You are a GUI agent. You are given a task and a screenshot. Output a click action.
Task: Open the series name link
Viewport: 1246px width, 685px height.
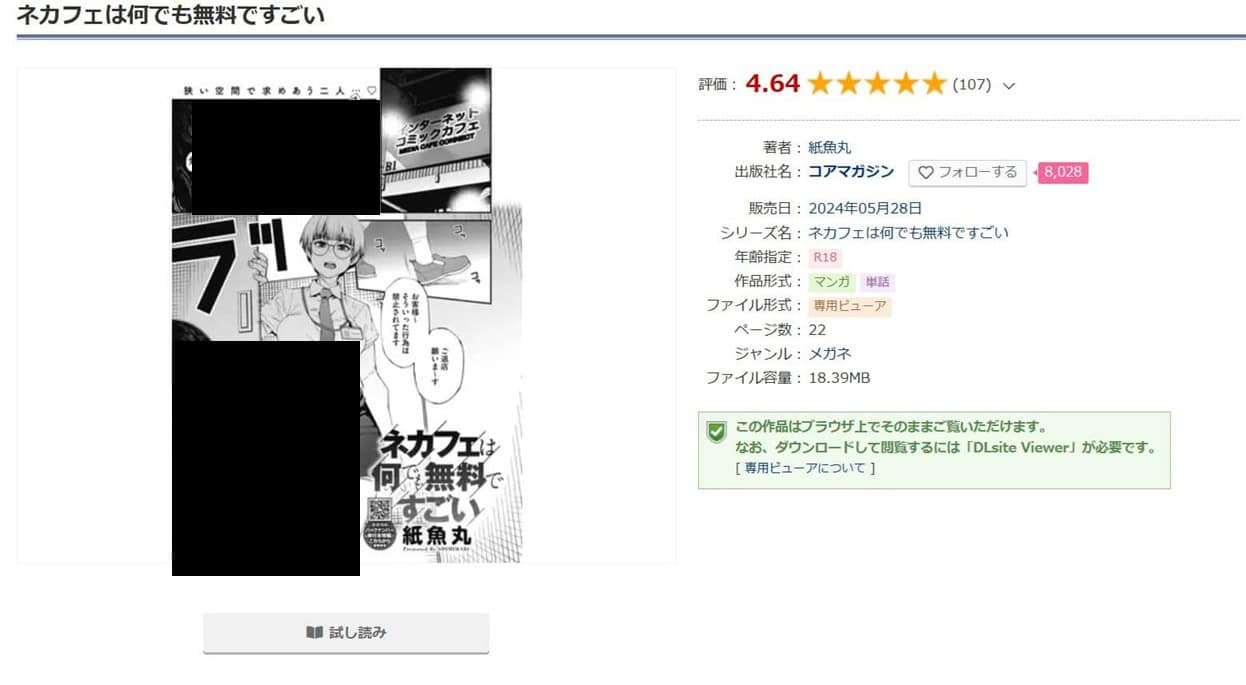point(908,233)
